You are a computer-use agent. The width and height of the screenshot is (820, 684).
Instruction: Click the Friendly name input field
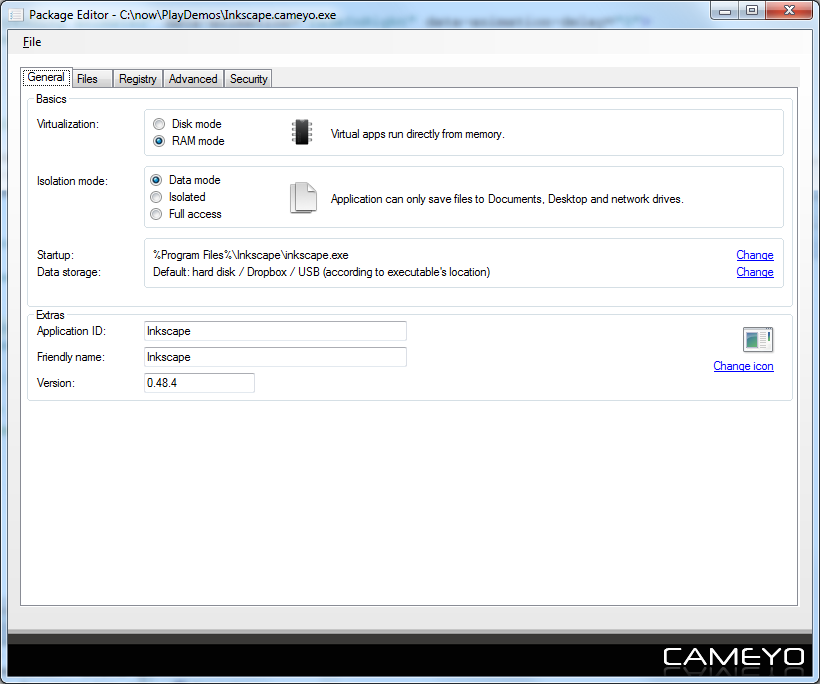[275, 357]
